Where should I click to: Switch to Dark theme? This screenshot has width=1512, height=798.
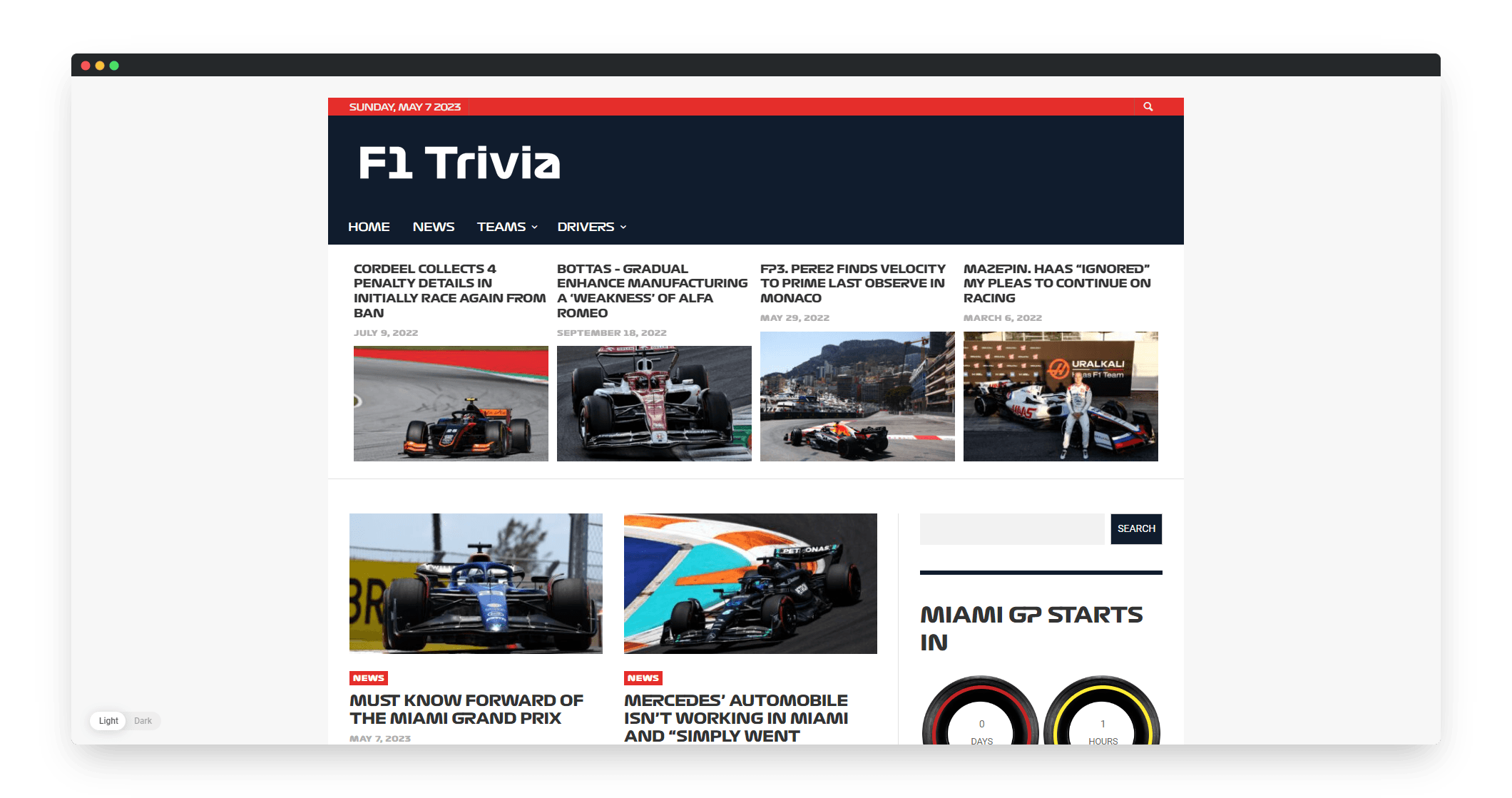(x=143, y=721)
